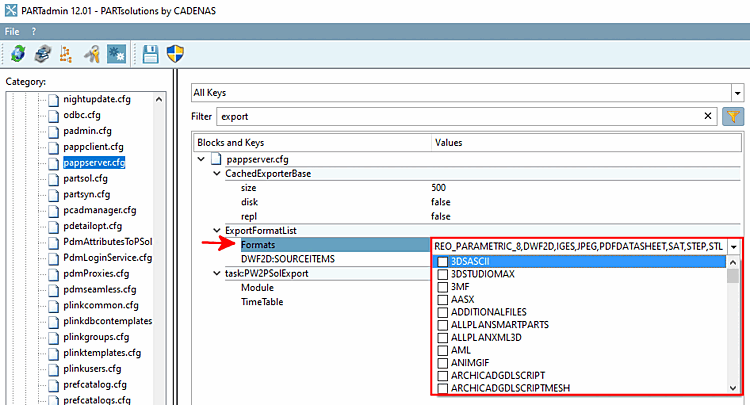The width and height of the screenshot is (750, 405).
Task: Click the format list scroll up arrow
Action: 733,262
